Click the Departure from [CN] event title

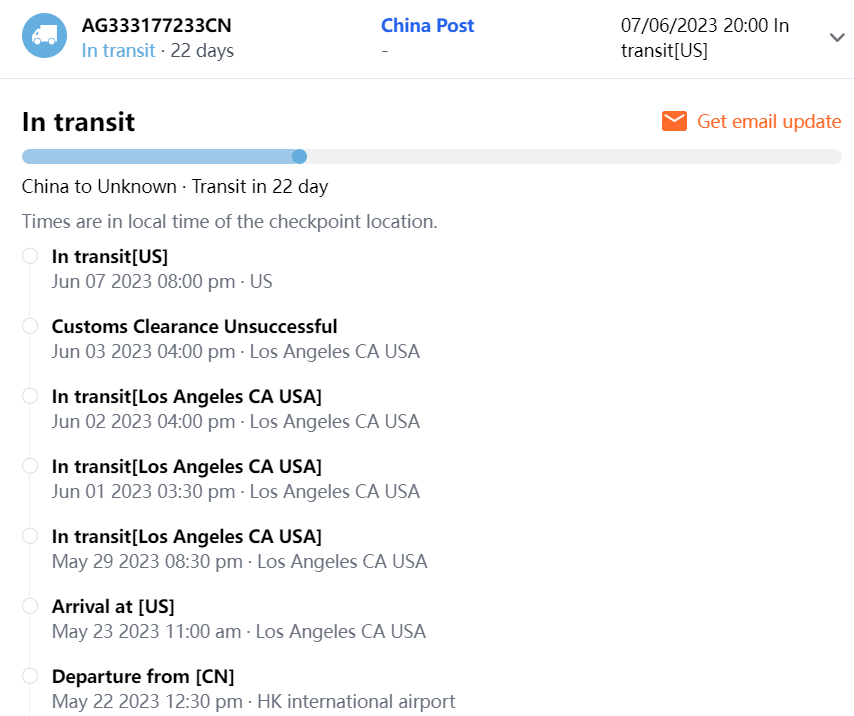click(x=143, y=677)
